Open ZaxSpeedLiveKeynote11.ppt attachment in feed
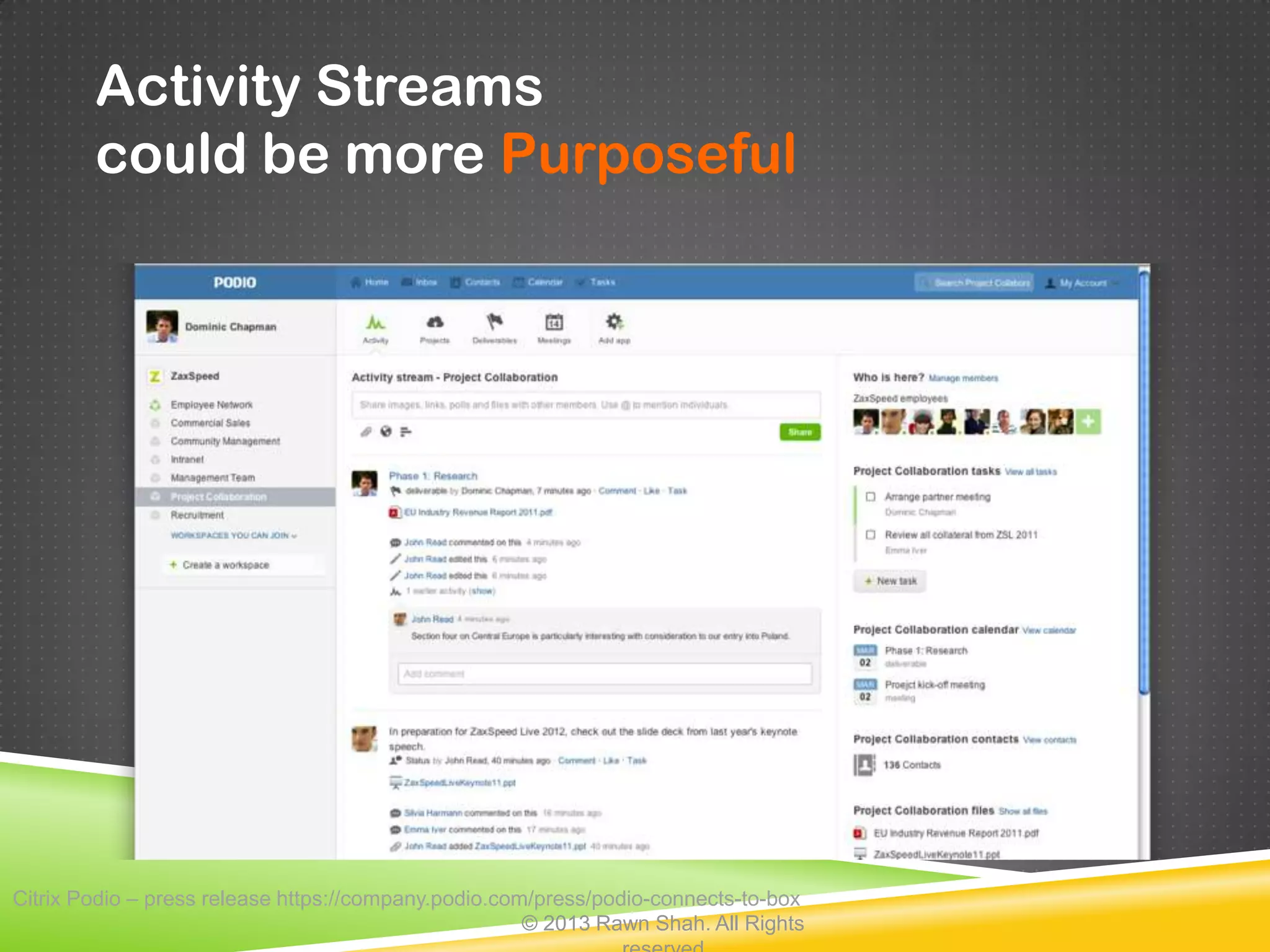This screenshot has height=952, width=1270. (460, 783)
